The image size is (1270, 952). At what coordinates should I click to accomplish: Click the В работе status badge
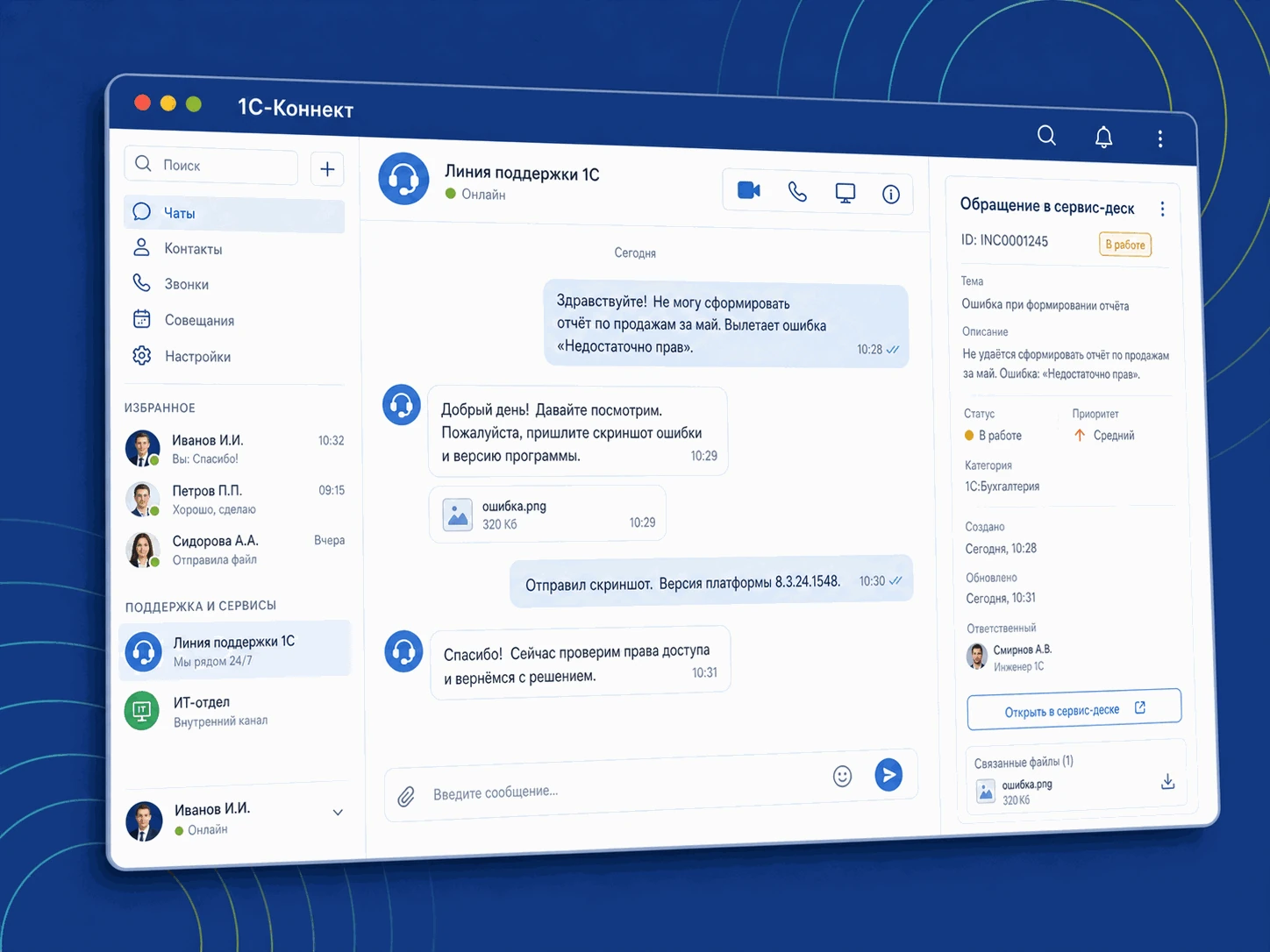point(1125,245)
